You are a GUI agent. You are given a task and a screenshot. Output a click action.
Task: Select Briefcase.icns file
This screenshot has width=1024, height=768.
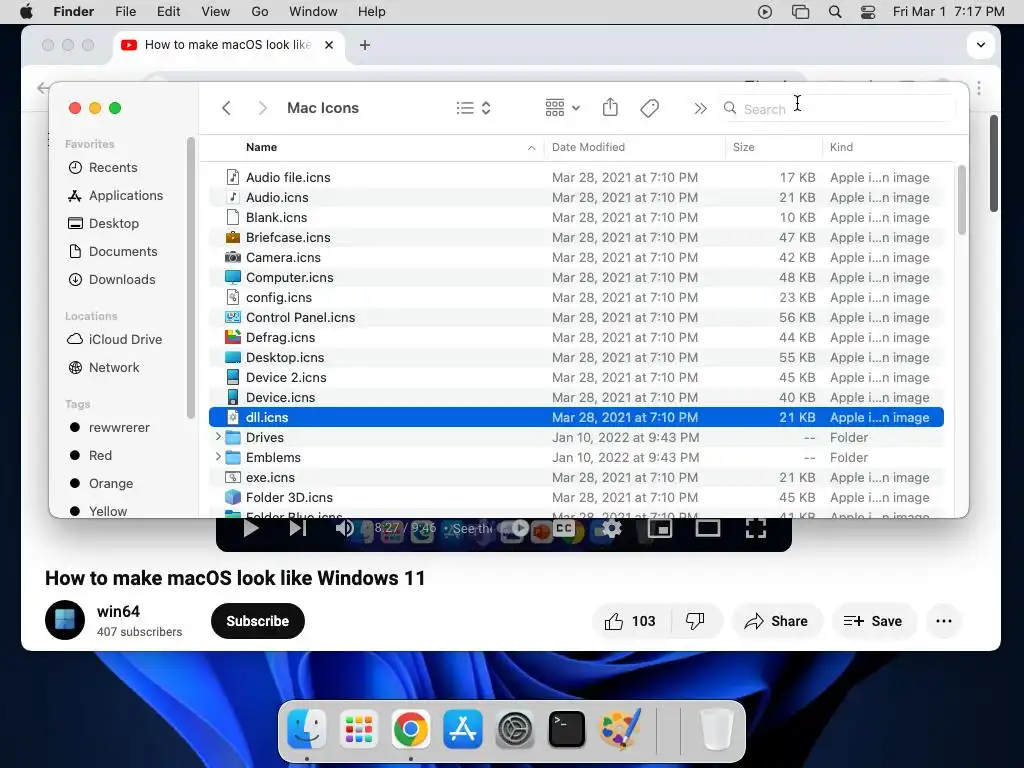tap(576, 238)
